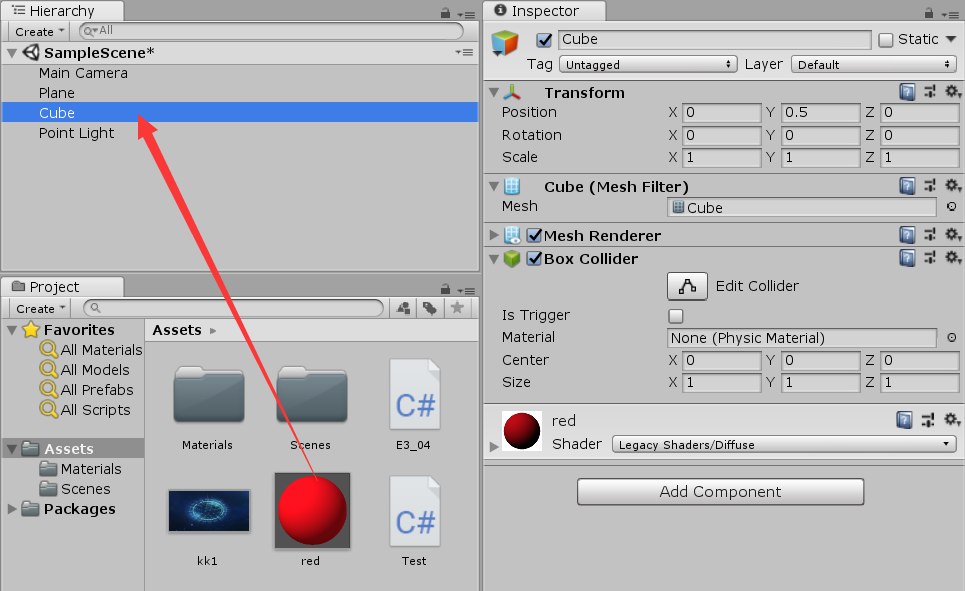This screenshot has height=591, width=965.
Task: Click the save-search star icon in Project panel
Action: pos(459,308)
